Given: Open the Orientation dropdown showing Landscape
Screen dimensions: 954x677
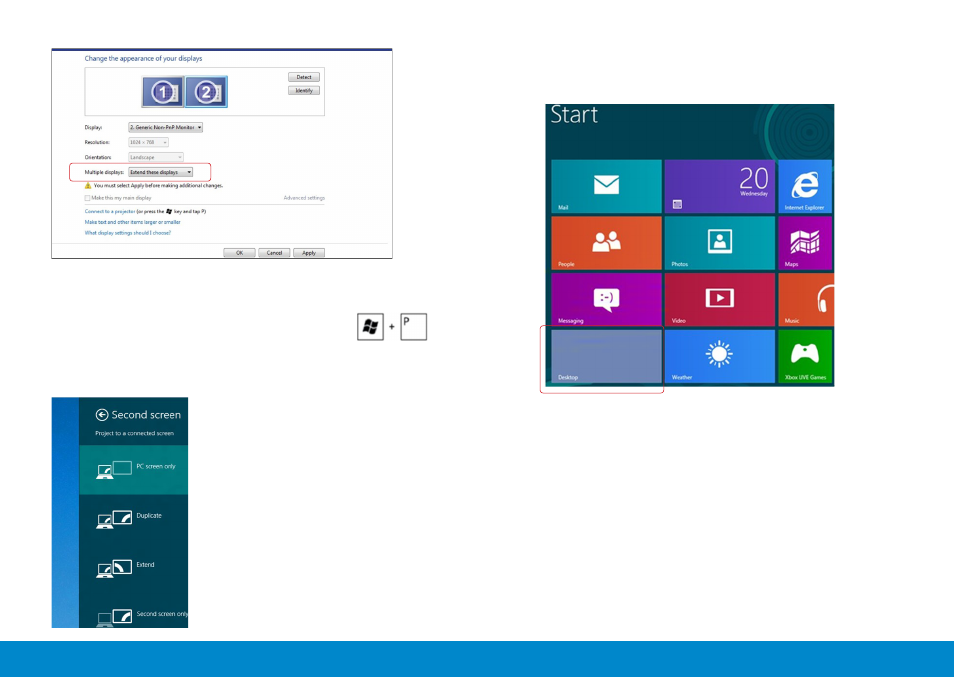Looking at the screenshot, I should 156,158.
